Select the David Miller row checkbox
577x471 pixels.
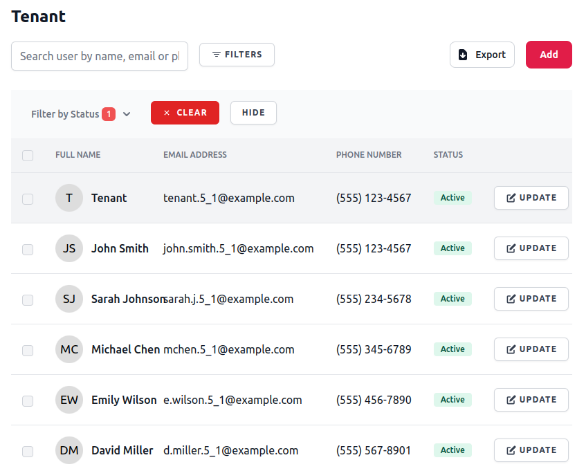click(28, 451)
